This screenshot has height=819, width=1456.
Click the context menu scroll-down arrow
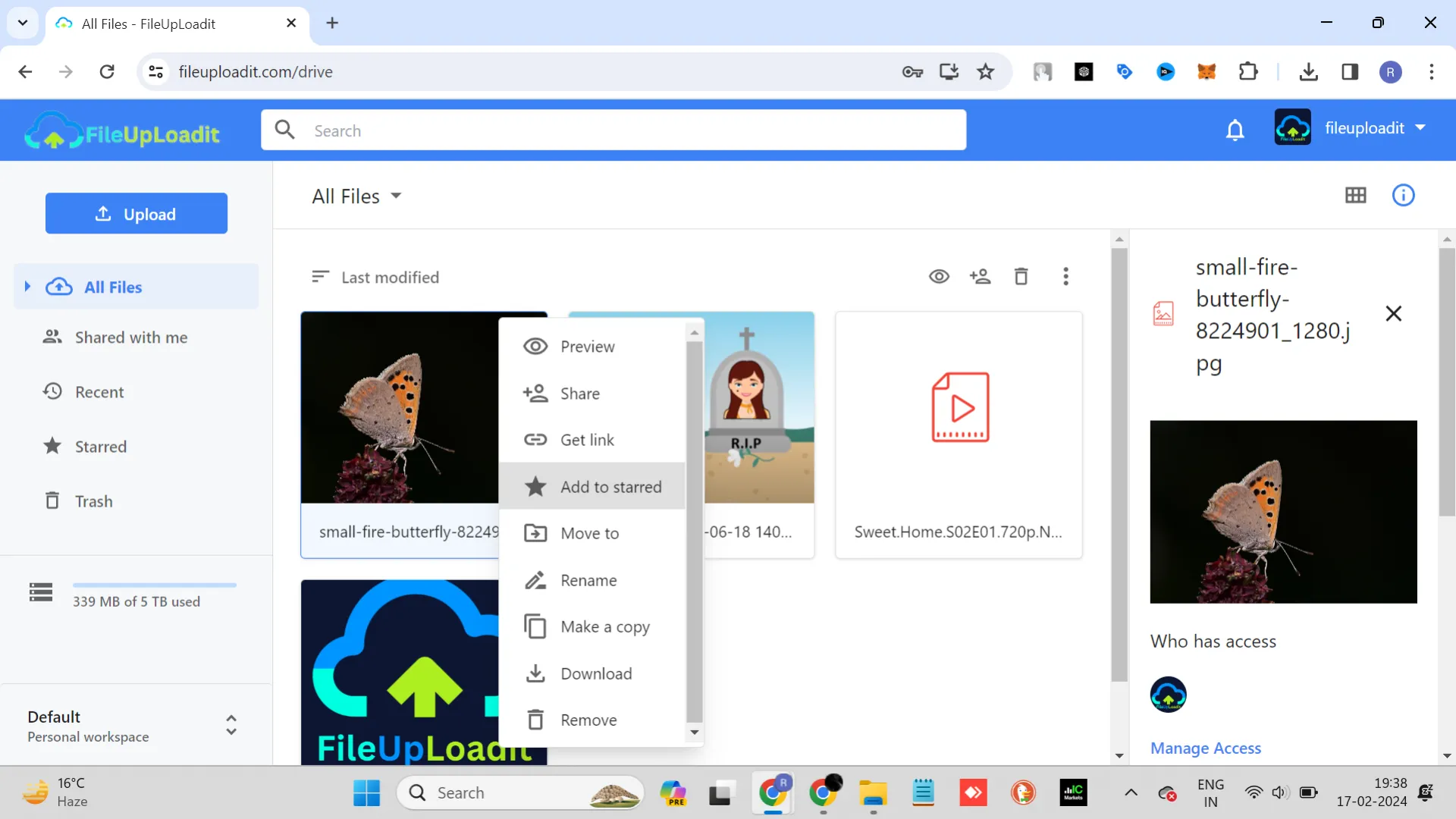(694, 733)
